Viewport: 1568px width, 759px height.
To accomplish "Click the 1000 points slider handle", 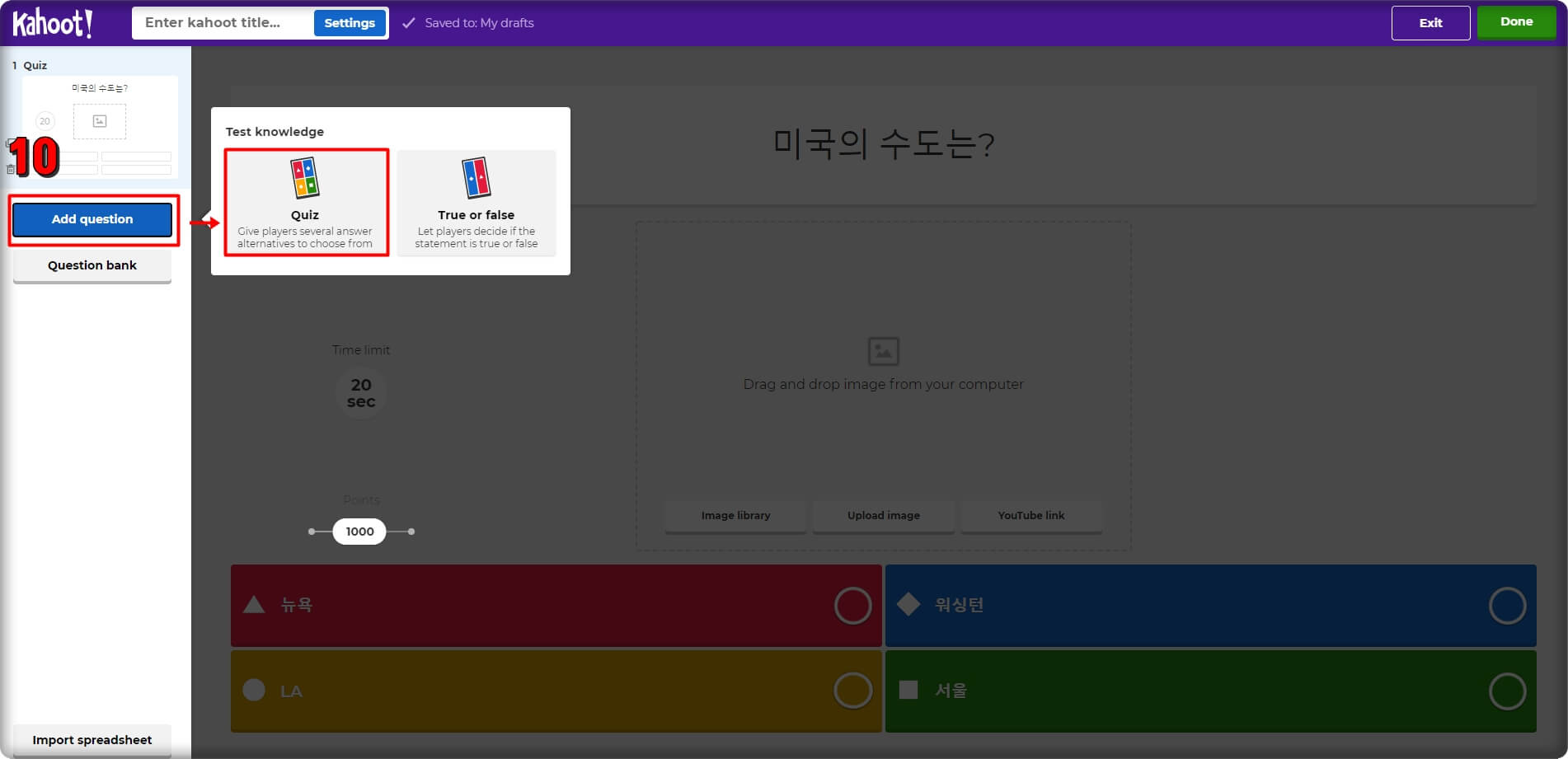I will tap(359, 532).
